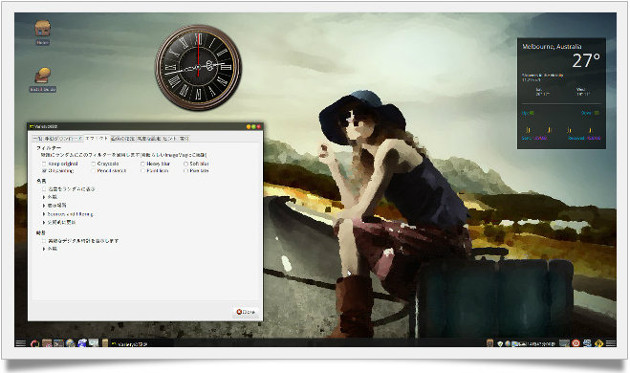The image size is (630, 373).
Task: Open the taskbar main menu icon
Action: pyautogui.click(x=21, y=343)
